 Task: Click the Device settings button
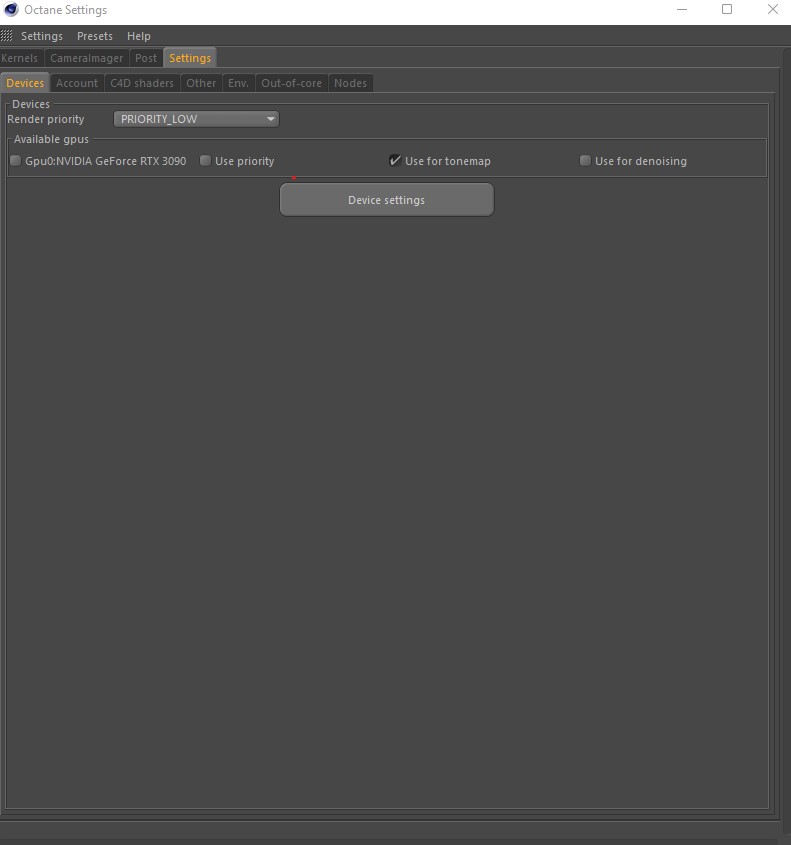(x=387, y=200)
